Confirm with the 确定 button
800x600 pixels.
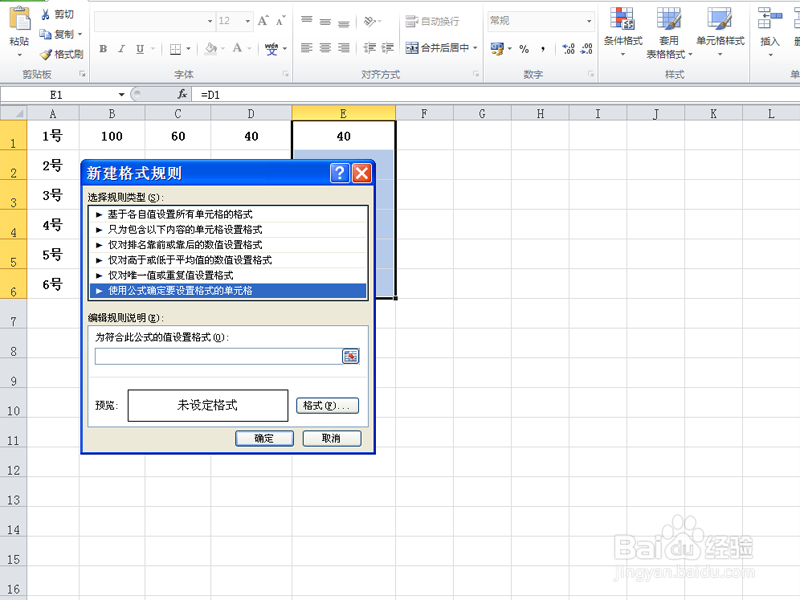[264, 438]
